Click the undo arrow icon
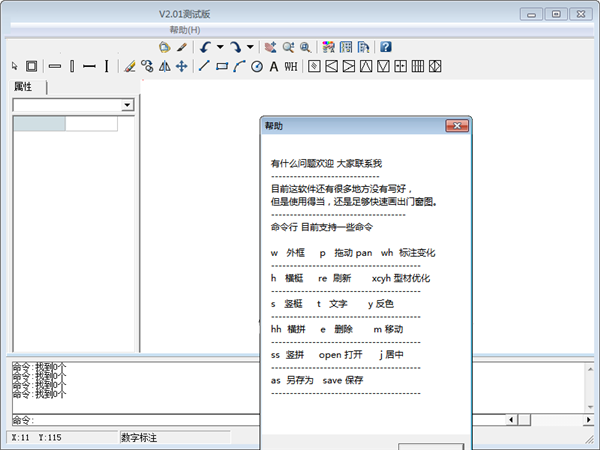The image size is (600, 450). (x=205, y=46)
